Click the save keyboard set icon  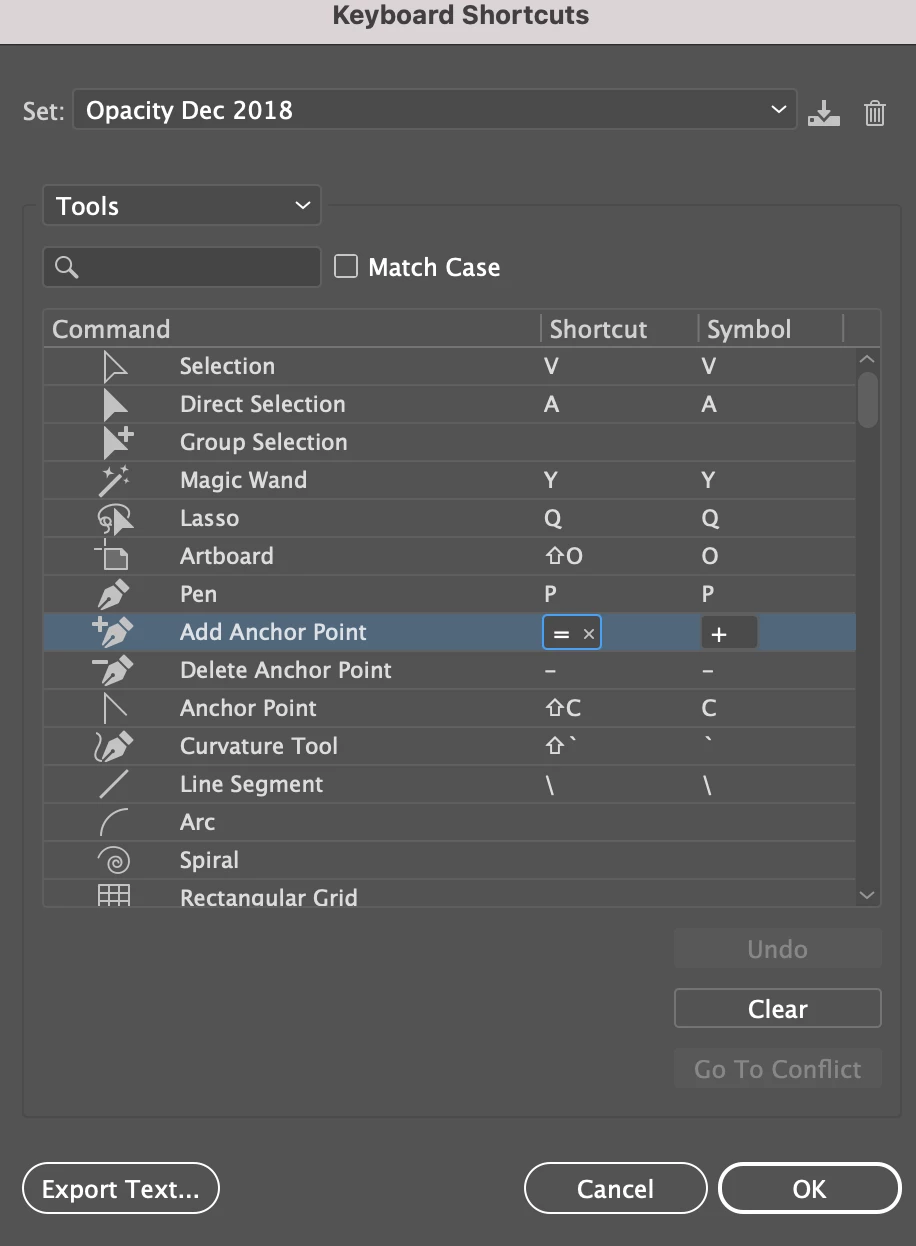pyautogui.click(x=823, y=112)
